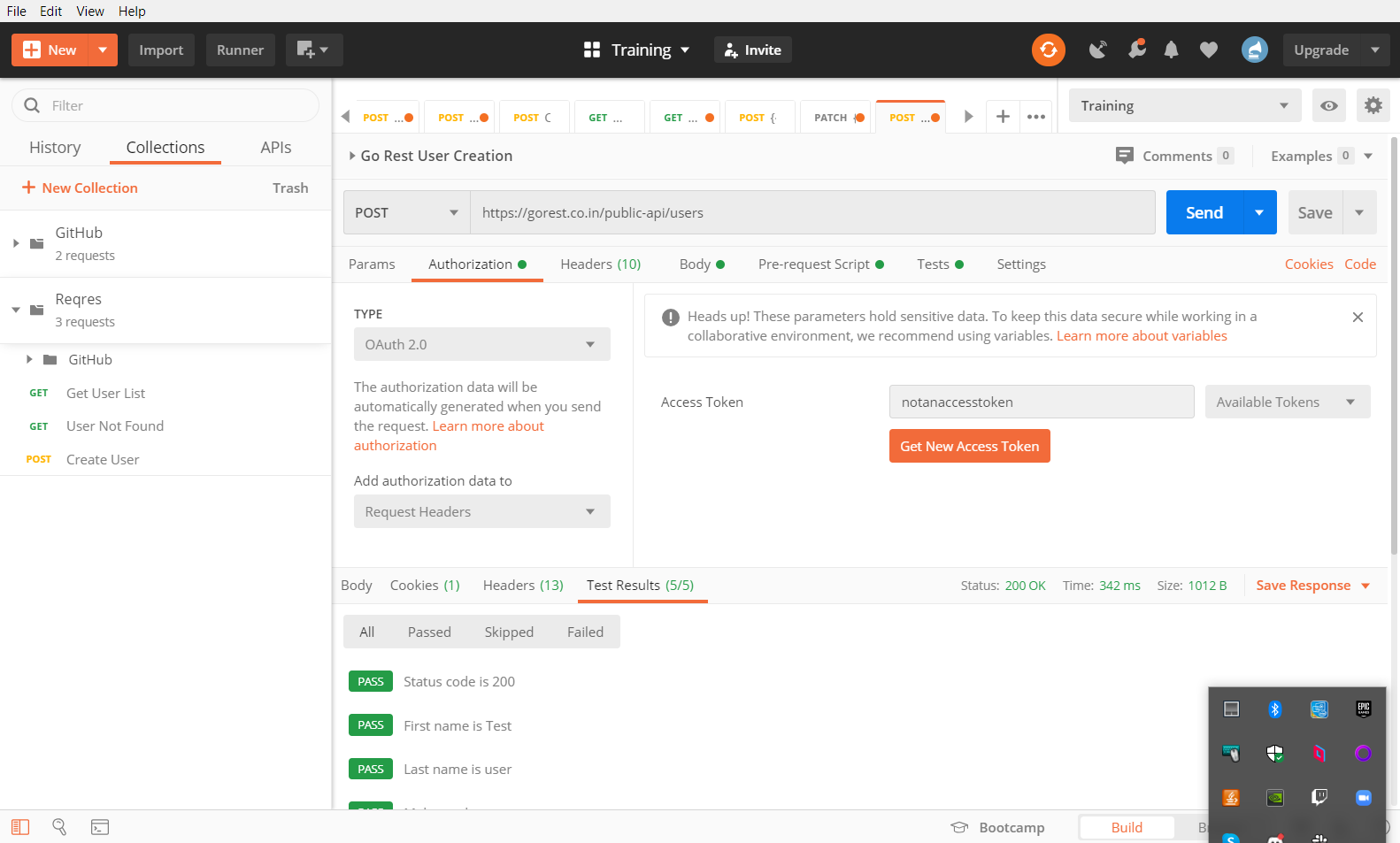This screenshot has height=843, width=1400.
Task: Expand the GitHub folder inside Reqres
Action: coord(29,359)
